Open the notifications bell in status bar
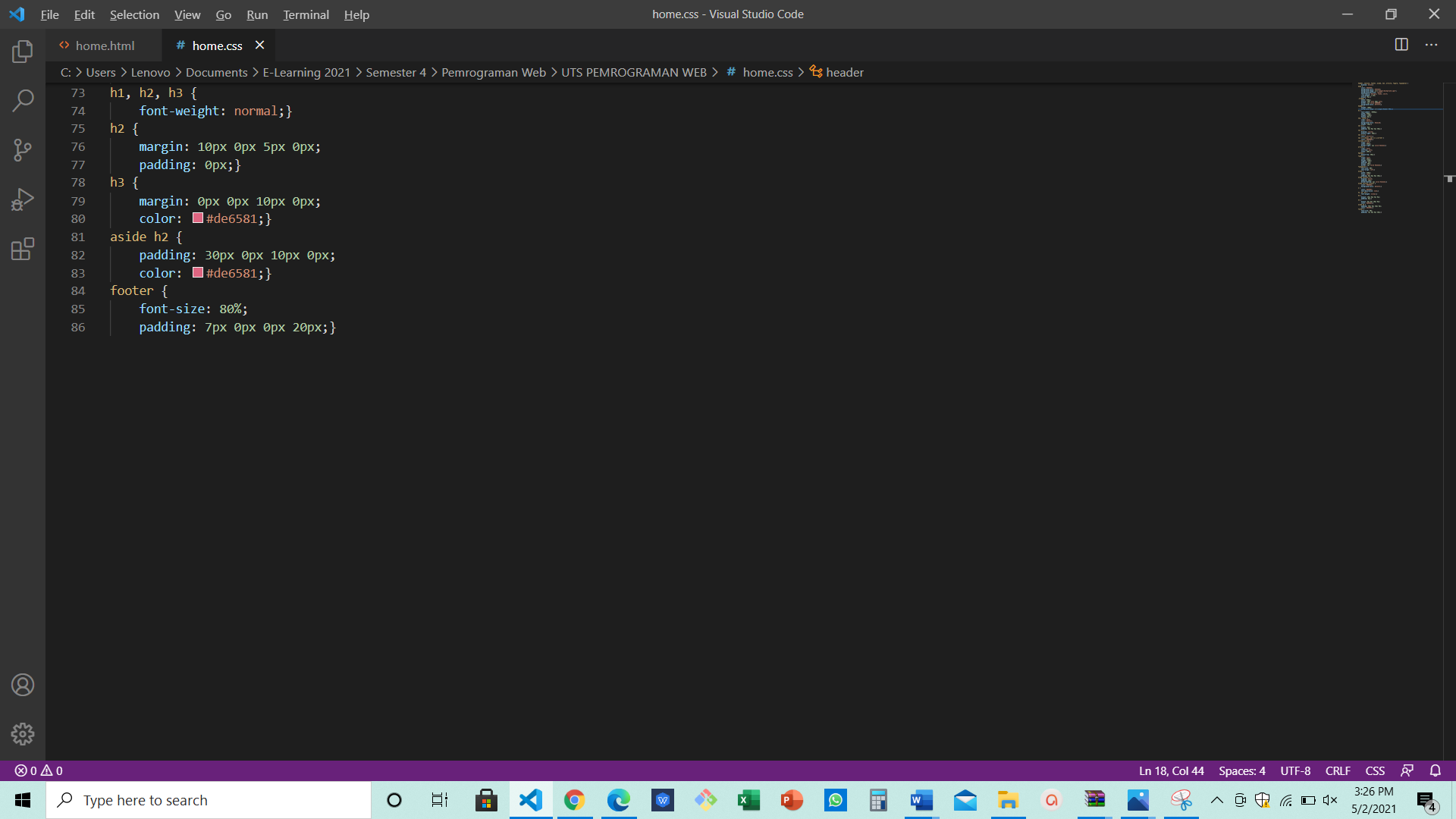This screenshot has height=819, width=1456. coord(1435,770)
